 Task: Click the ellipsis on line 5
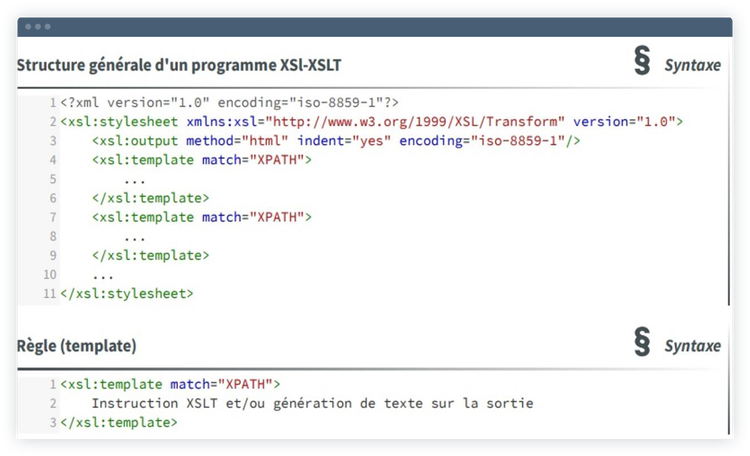click(x=134, y=181)
